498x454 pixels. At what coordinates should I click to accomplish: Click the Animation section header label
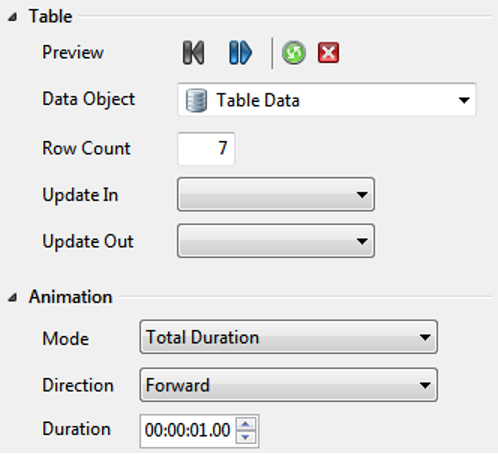click(x=70, y=297)
